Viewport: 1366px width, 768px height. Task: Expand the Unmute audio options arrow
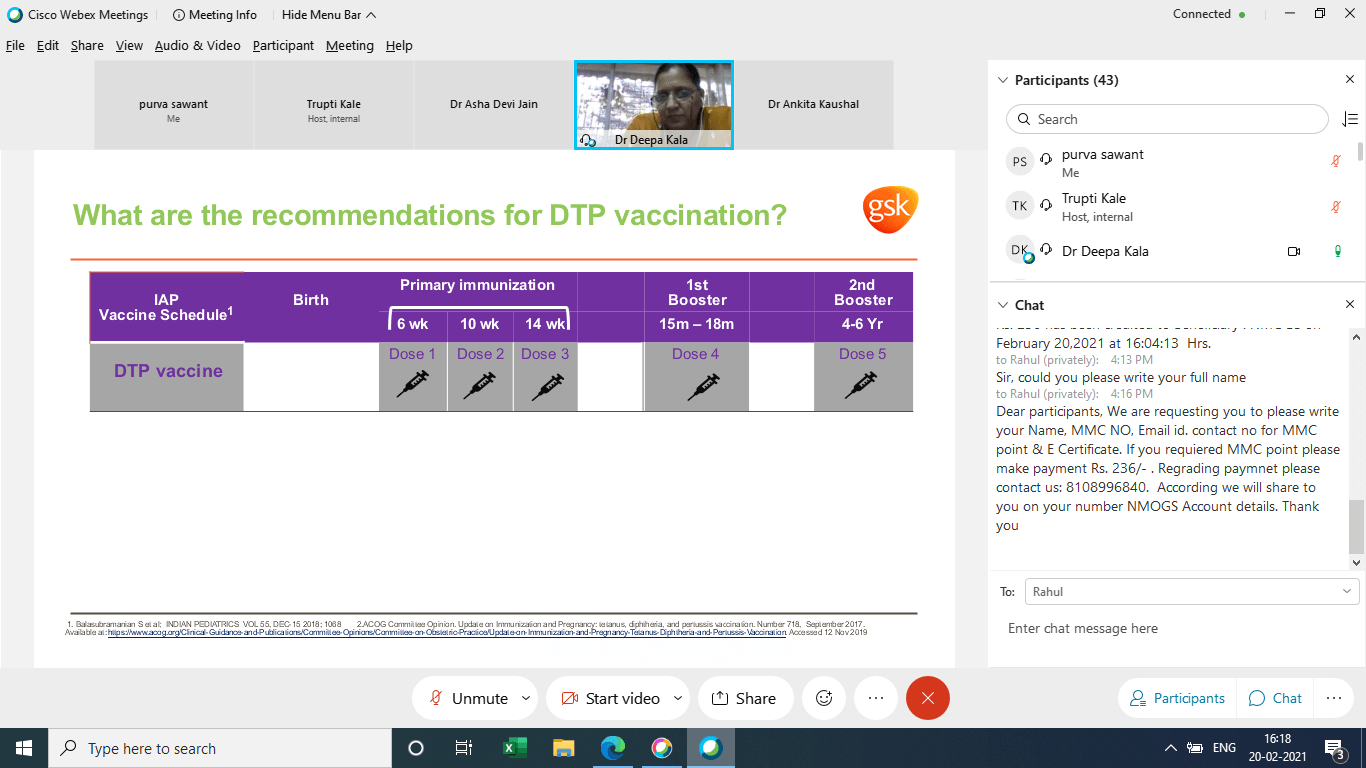(526, 698)
